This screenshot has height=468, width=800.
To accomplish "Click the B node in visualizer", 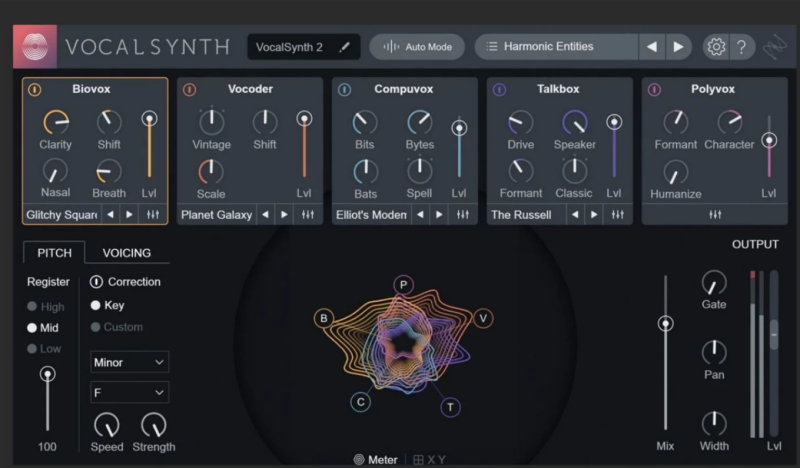I will pos(323,318).
